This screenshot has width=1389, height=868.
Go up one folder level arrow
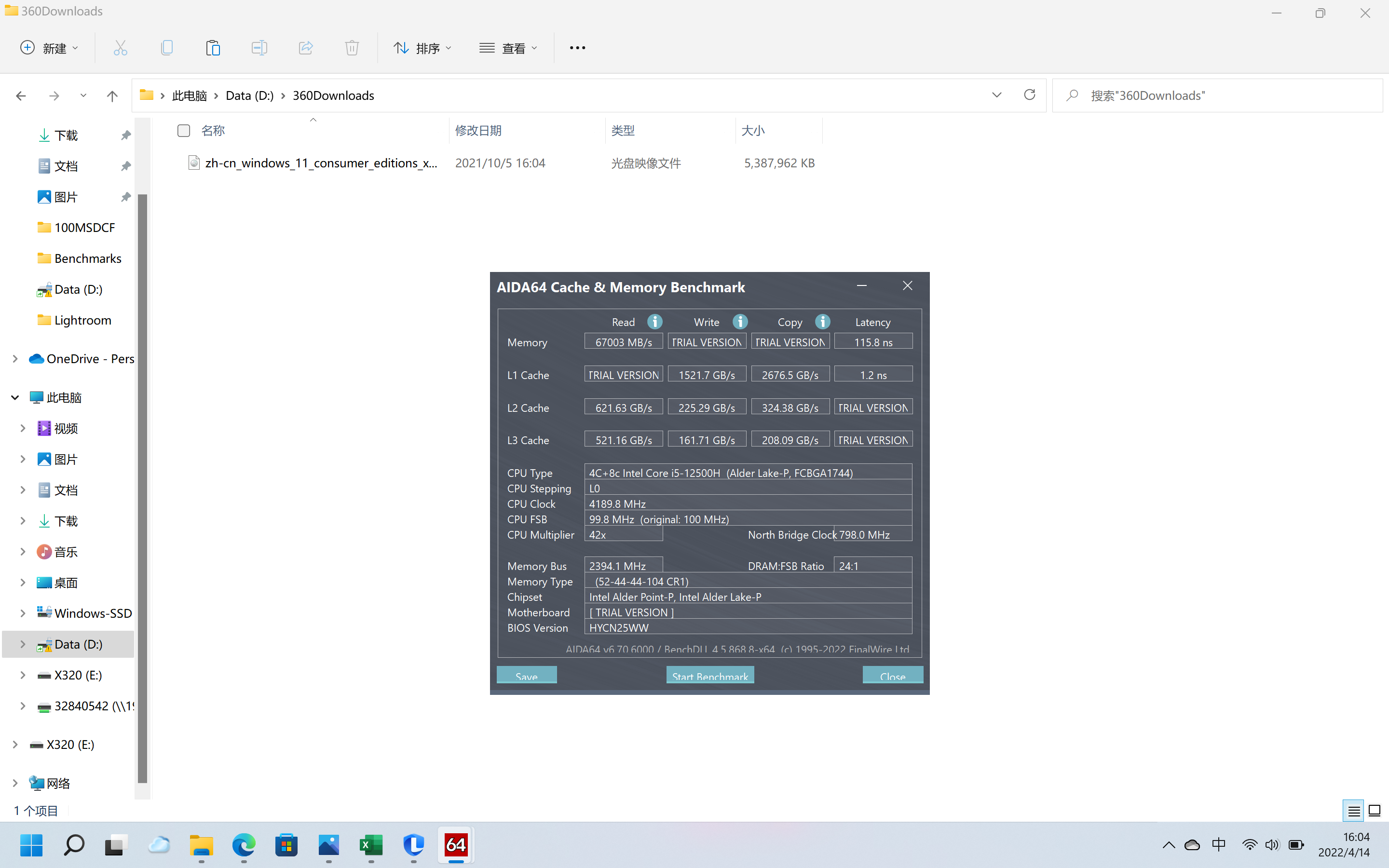pos(112,96)
